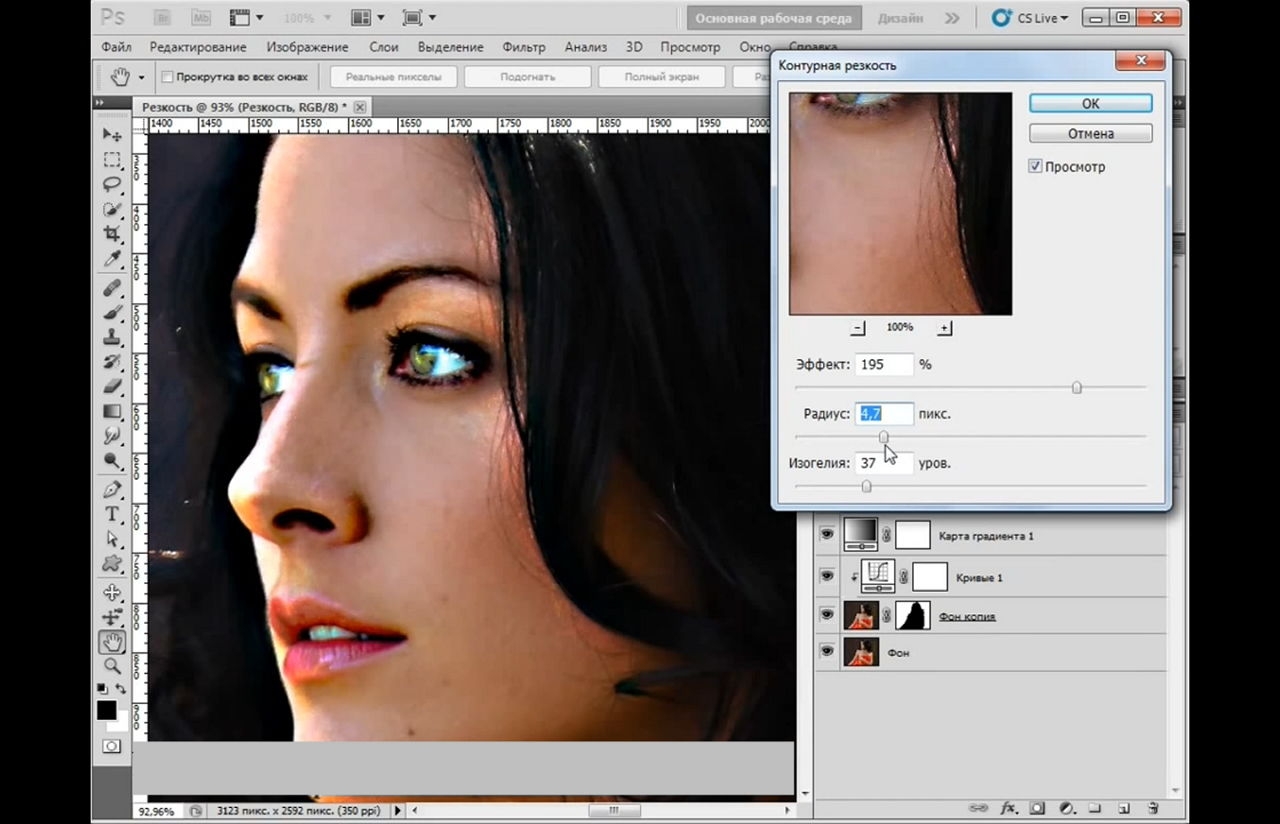1280x824 pixels.
Task: Click the Отмена button
Action: [x=1090, y=133]
